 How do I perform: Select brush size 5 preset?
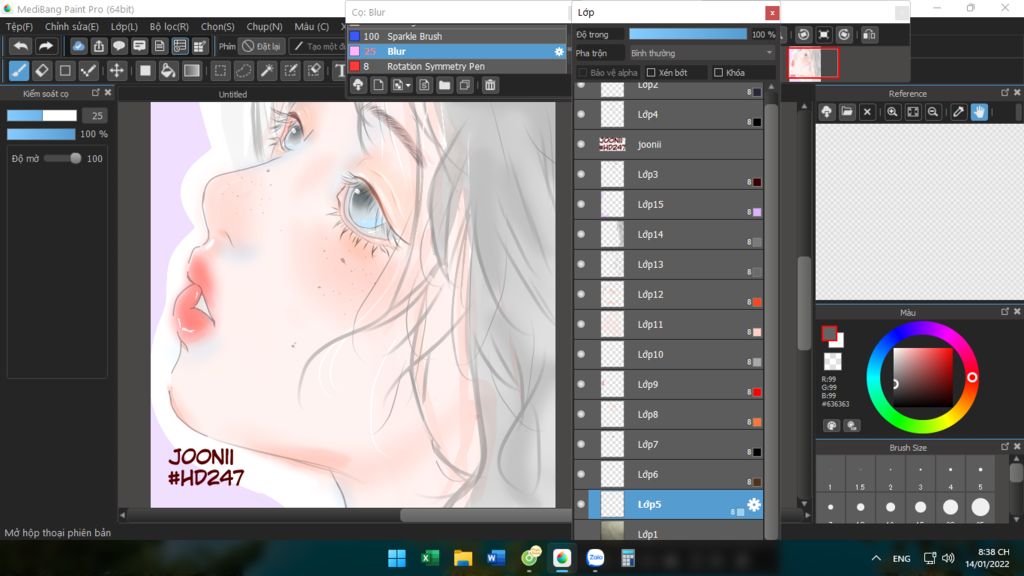pos(980,475)
